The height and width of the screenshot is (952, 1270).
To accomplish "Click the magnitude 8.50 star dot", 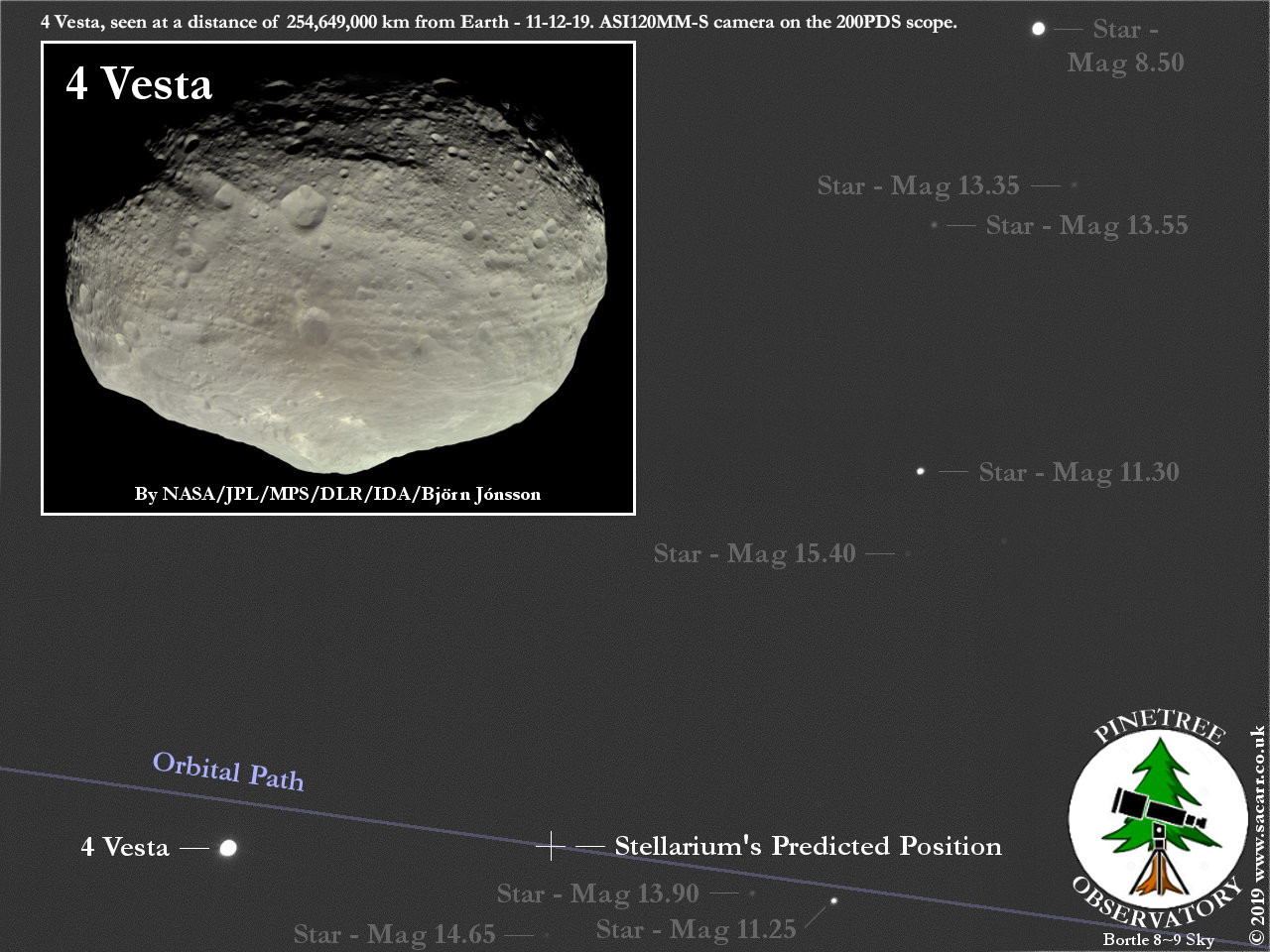I will pyautogui.click(x=1038, y=29).
